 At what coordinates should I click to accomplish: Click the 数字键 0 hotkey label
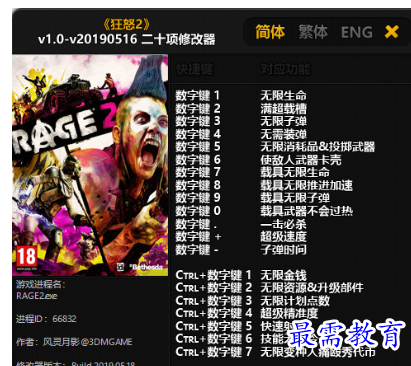click(198, 211)
